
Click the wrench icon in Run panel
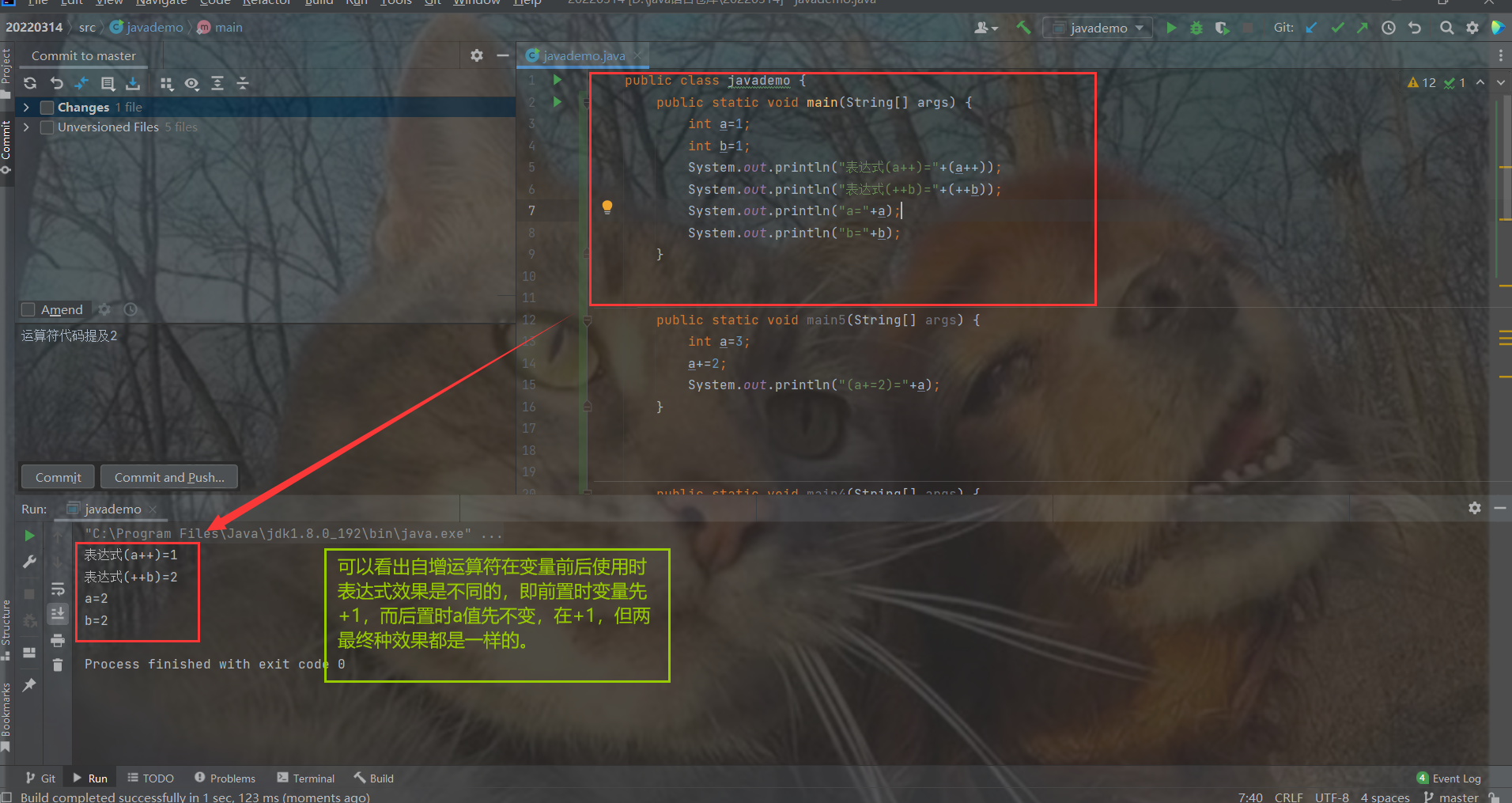[x=29, y=562]
